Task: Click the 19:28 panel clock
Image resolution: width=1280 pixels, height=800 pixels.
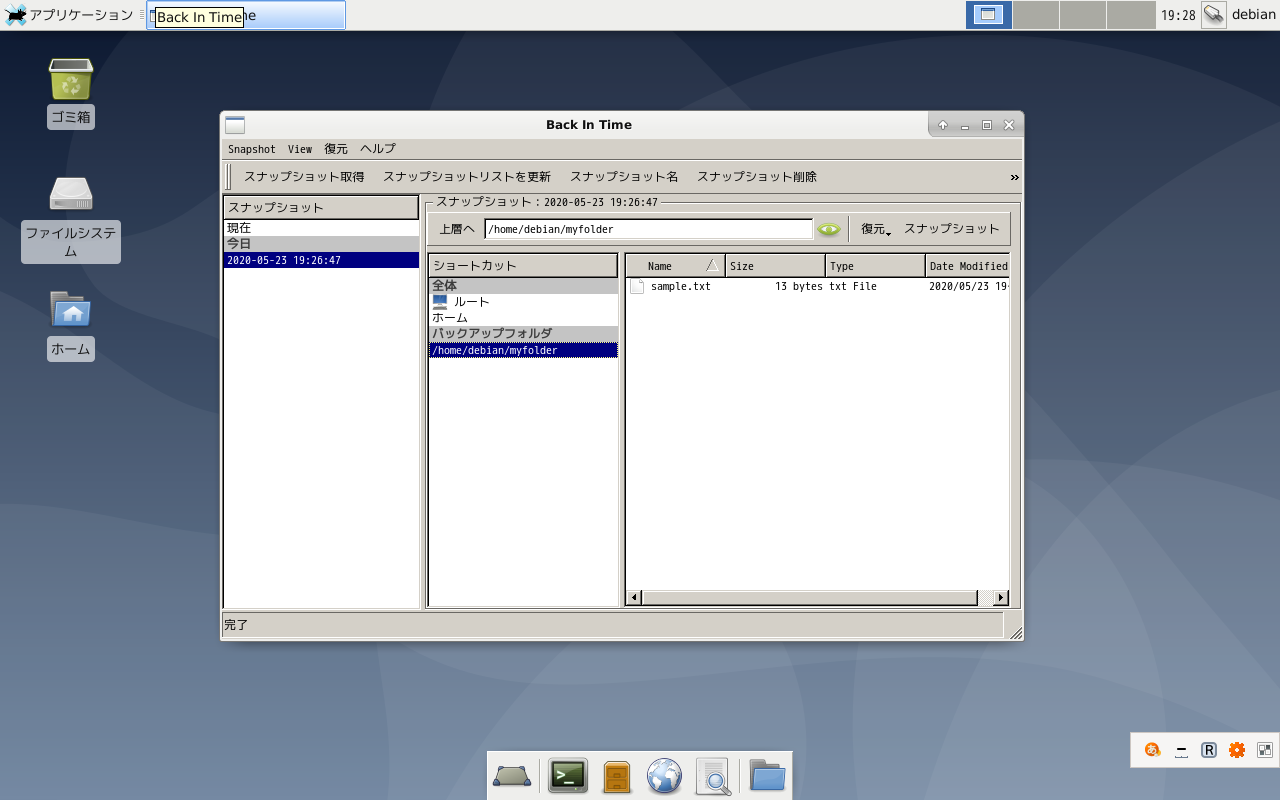Action: pos(1178,15)
